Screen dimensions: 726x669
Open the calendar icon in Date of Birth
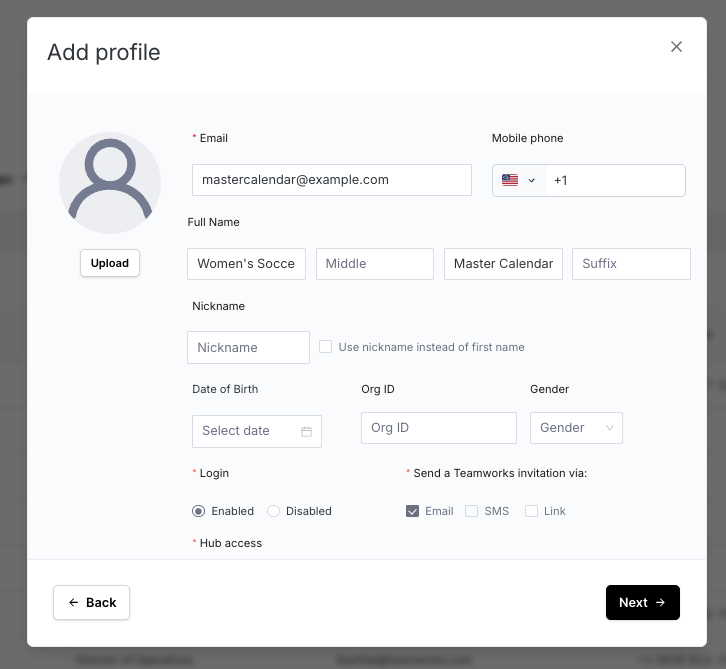coord(306,431)
